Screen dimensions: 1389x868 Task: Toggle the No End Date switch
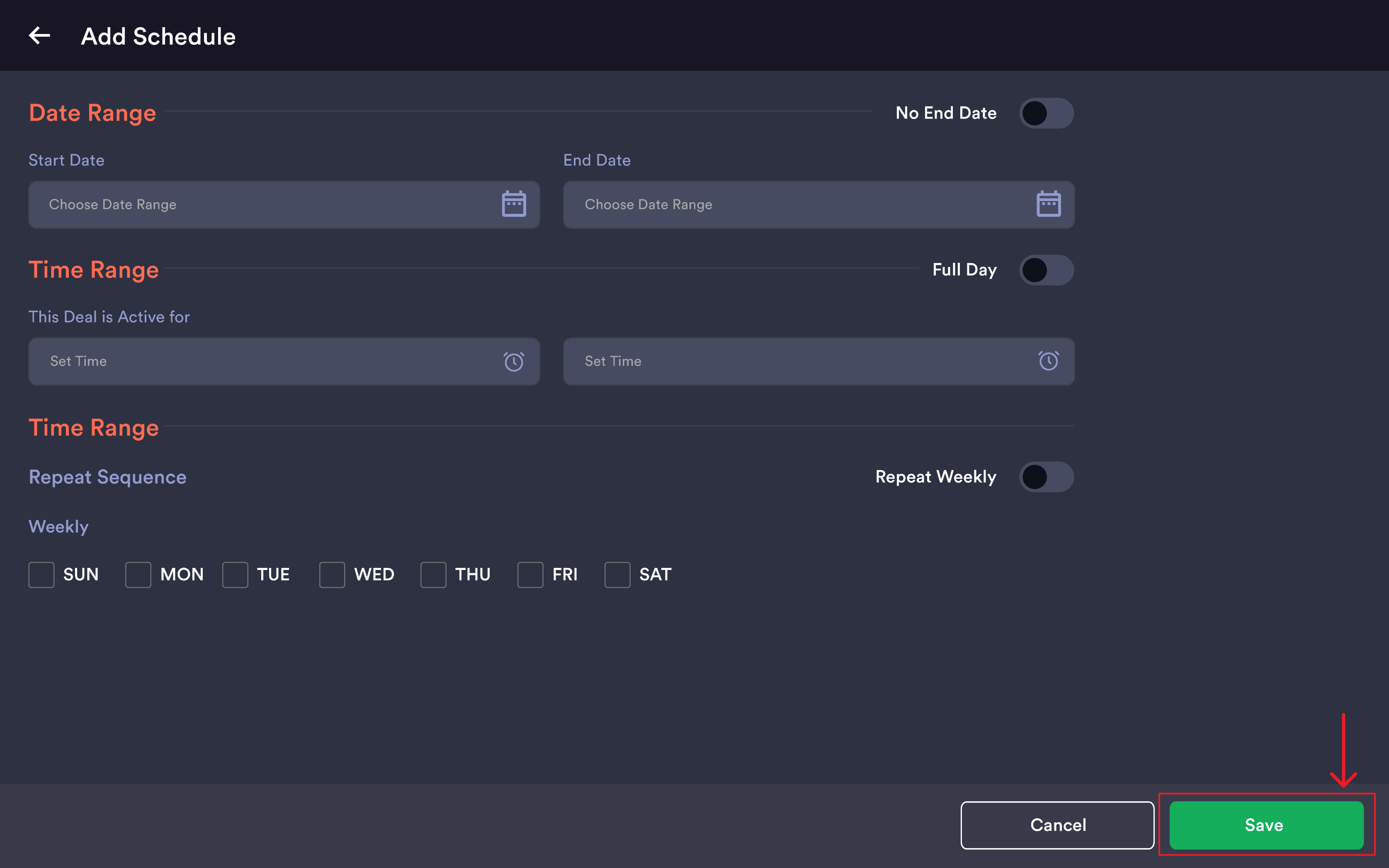click(1046, 113)
